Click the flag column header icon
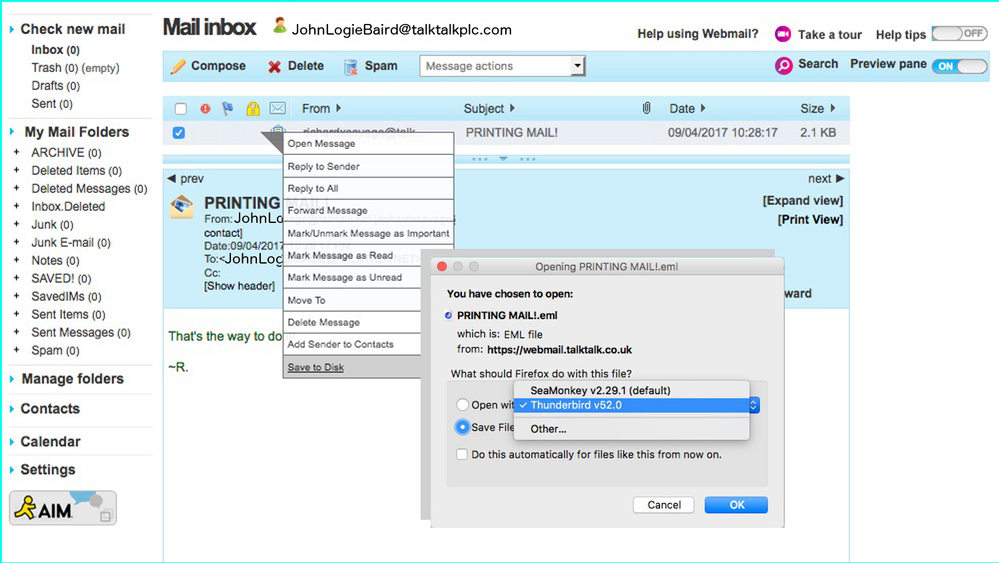999x563 pixels. pyautogui.click(x=227, y=109)
